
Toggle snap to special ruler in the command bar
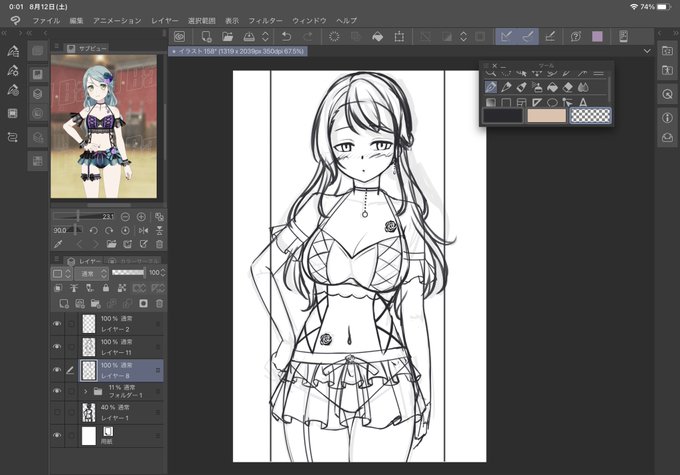[x=527, y=36]
